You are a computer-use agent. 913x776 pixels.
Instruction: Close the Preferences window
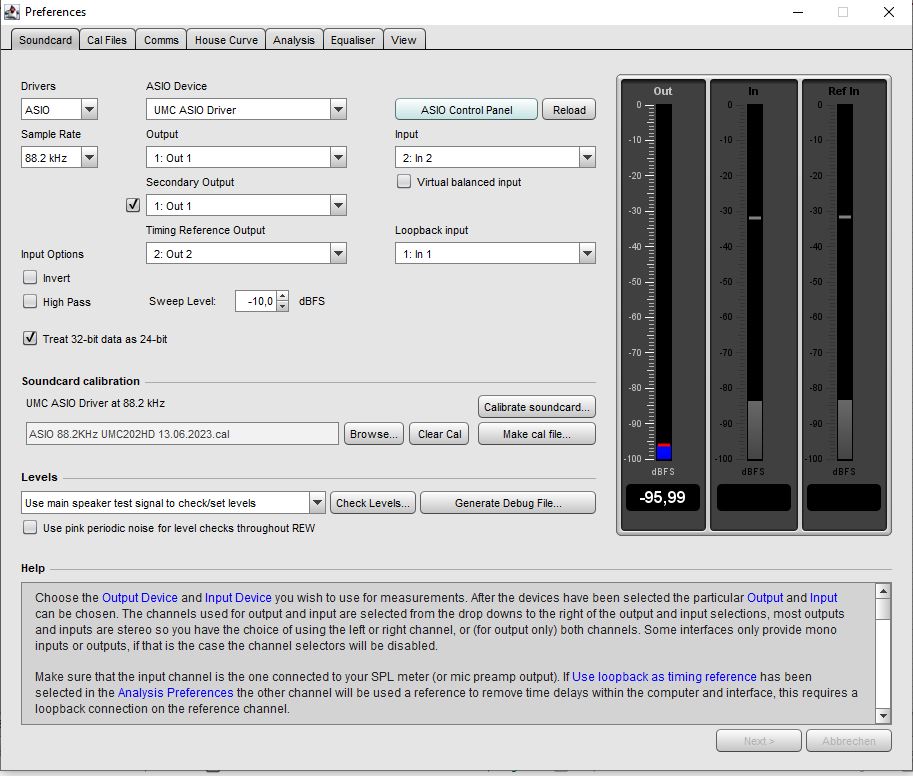[889, 12]
